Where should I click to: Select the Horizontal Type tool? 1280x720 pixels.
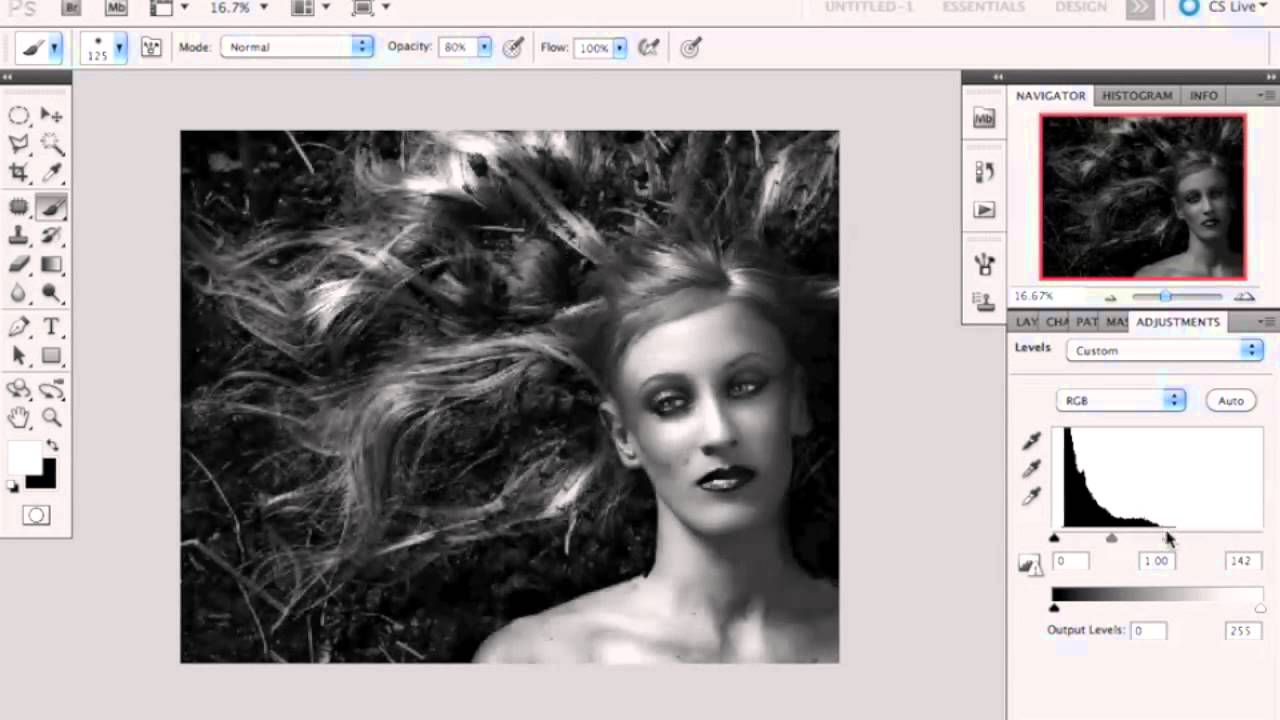coord(52,327)
